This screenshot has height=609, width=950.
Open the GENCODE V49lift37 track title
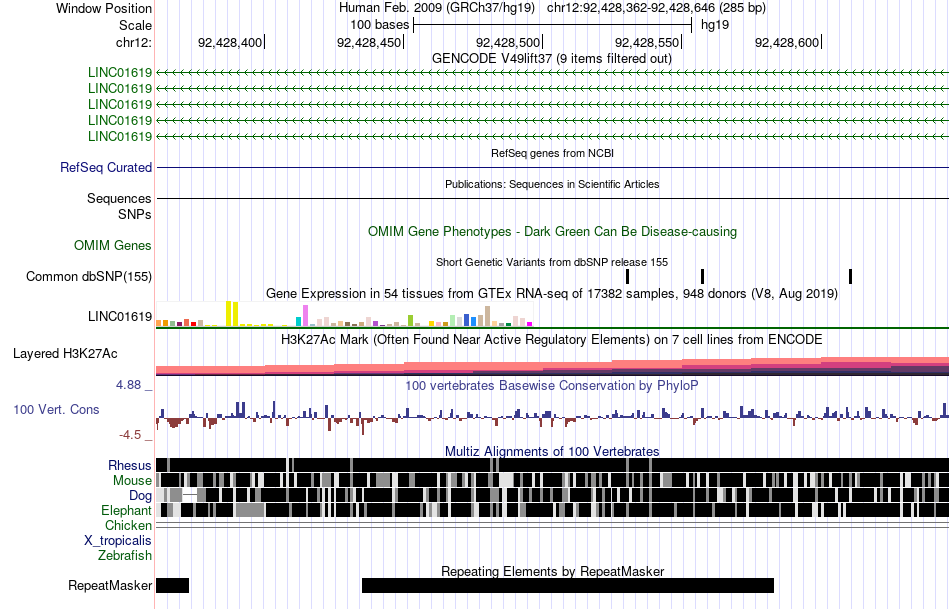point(551,59)
